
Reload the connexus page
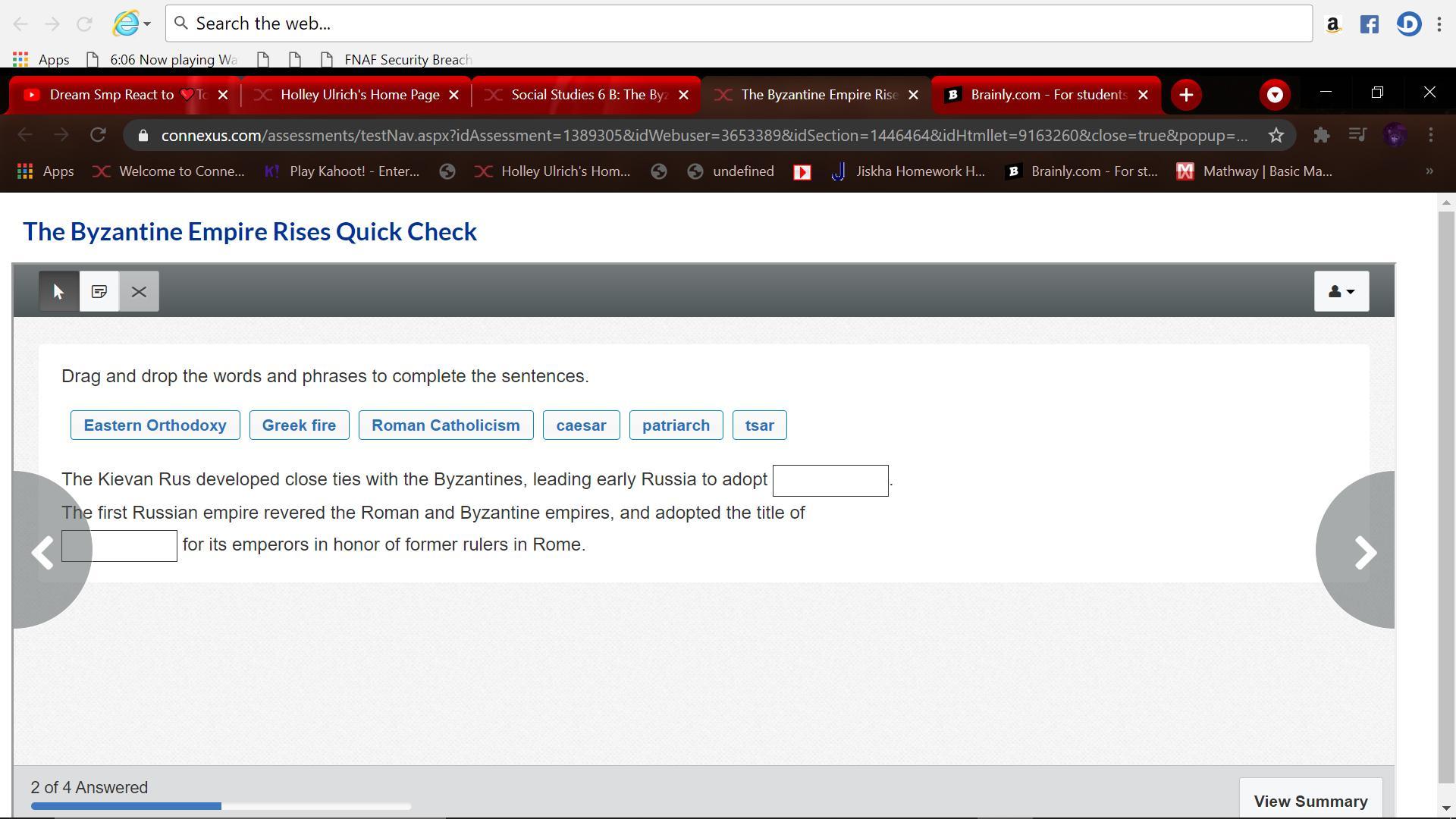pos(98,136)
